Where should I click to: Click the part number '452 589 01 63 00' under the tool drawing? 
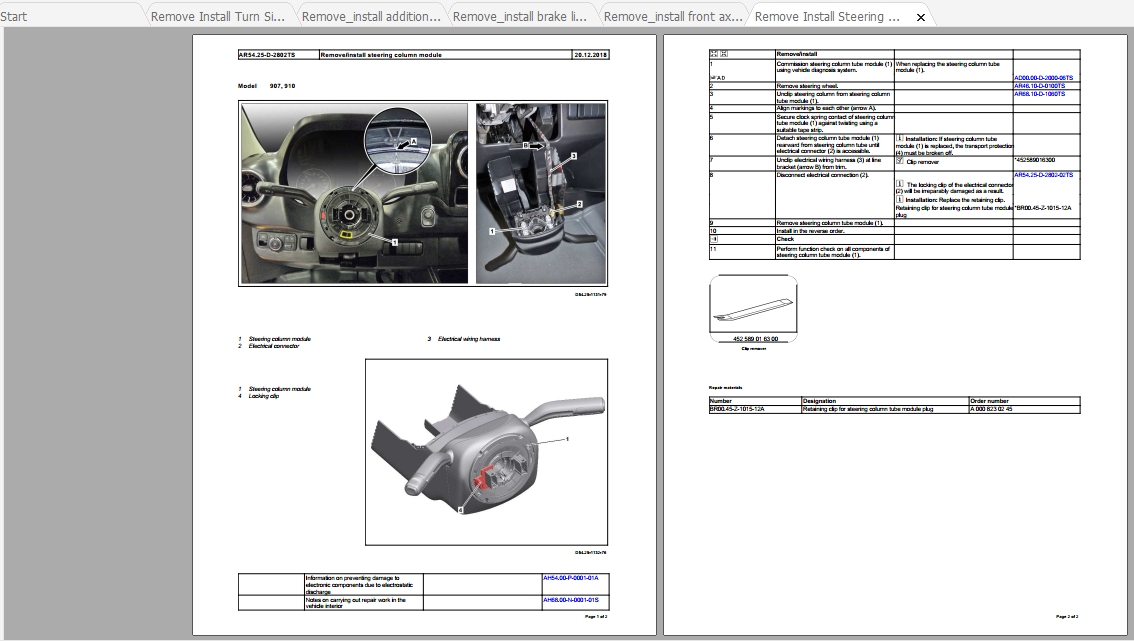coord(755,339)
